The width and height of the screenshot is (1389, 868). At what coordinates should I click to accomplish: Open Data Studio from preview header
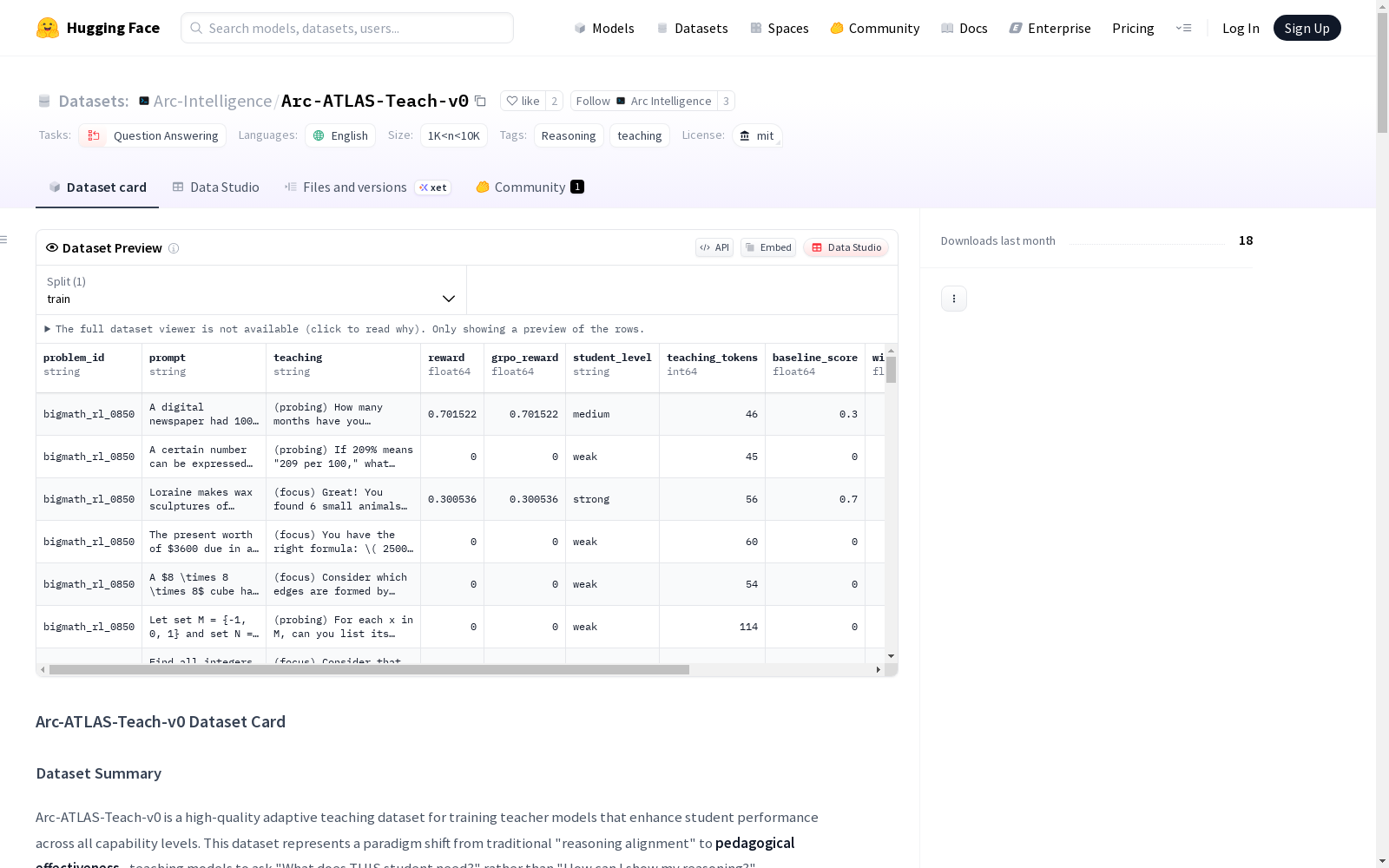tap(846, 247)
